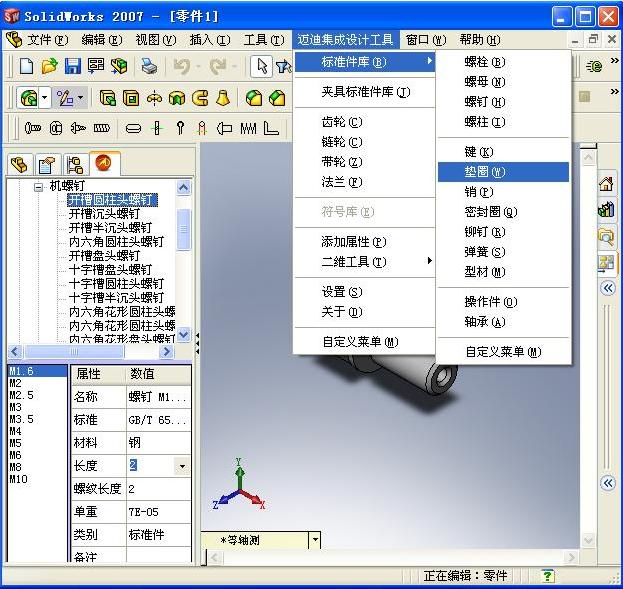Click the bolt standard-part toolbar icon
Screen dimensions: 623x589
coord(33,128)
